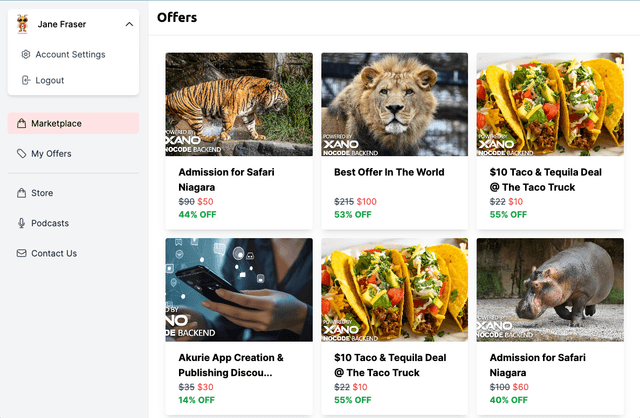Open the Marketplace sidebar item
This screenshot has height=418, width=640.
coord(56,124)
